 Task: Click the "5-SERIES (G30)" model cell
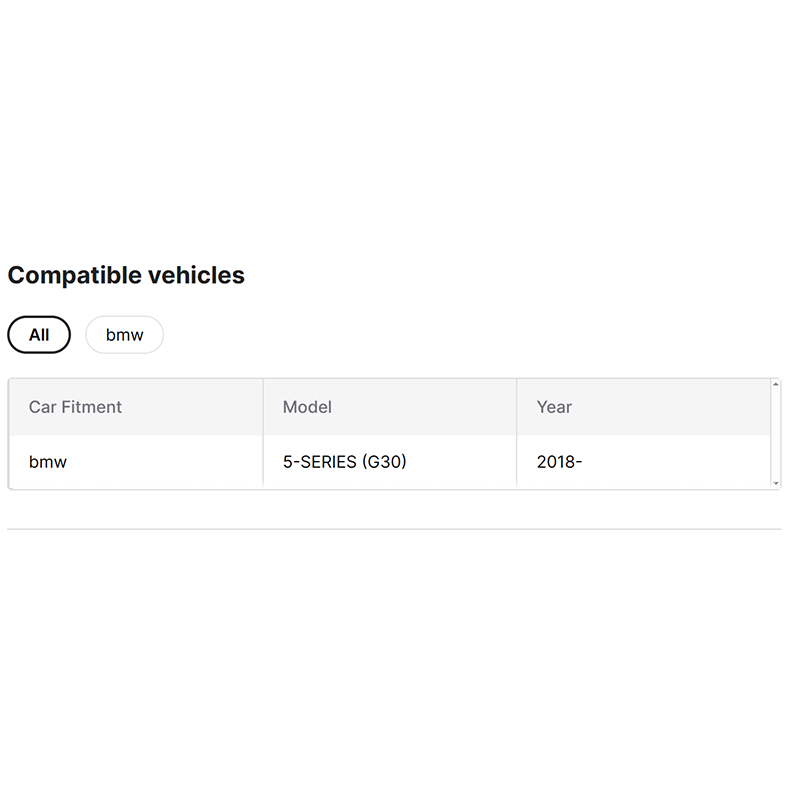point(344,462)
